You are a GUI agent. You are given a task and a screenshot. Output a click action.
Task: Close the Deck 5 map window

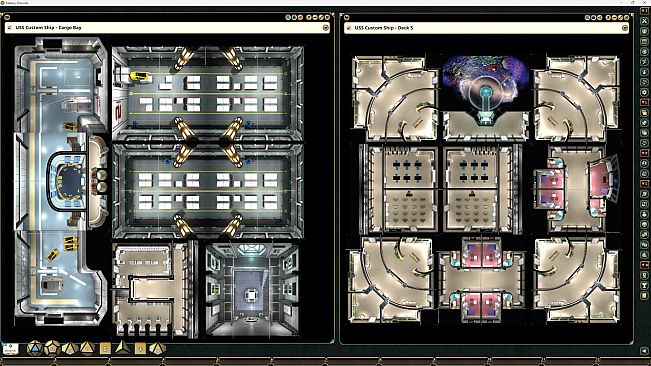click(x=627, y=17)
